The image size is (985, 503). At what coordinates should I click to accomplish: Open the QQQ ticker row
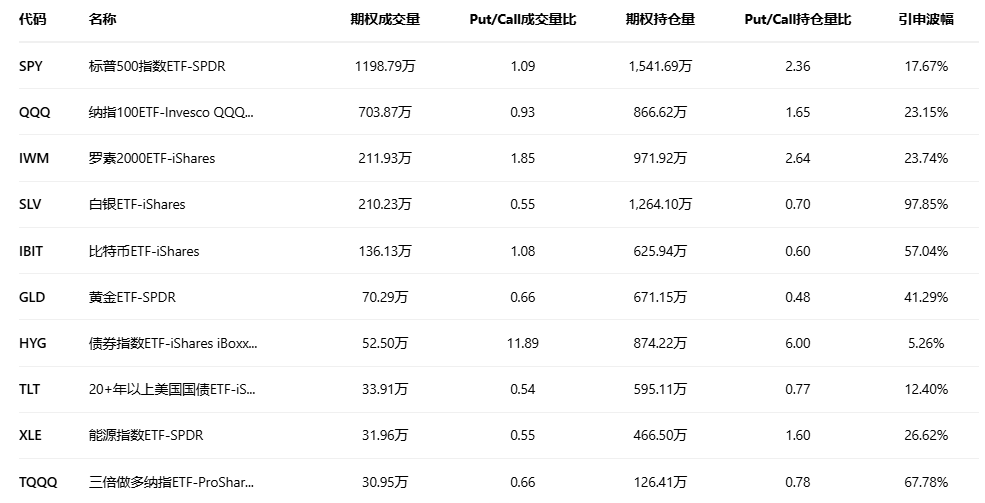34,112
